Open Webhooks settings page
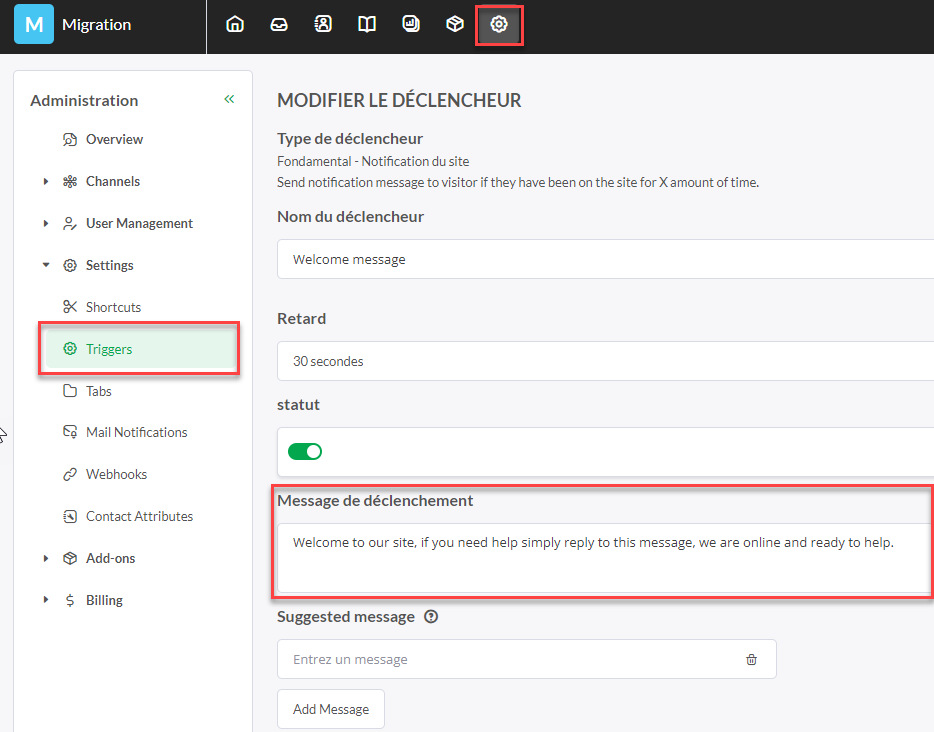934x732 pixels. (x=116, y=475)
